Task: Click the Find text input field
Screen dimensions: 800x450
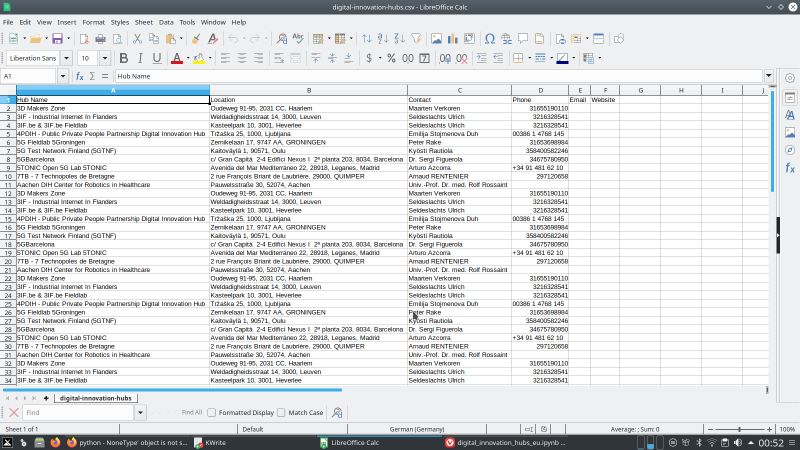Action: (x=79, y=412)
